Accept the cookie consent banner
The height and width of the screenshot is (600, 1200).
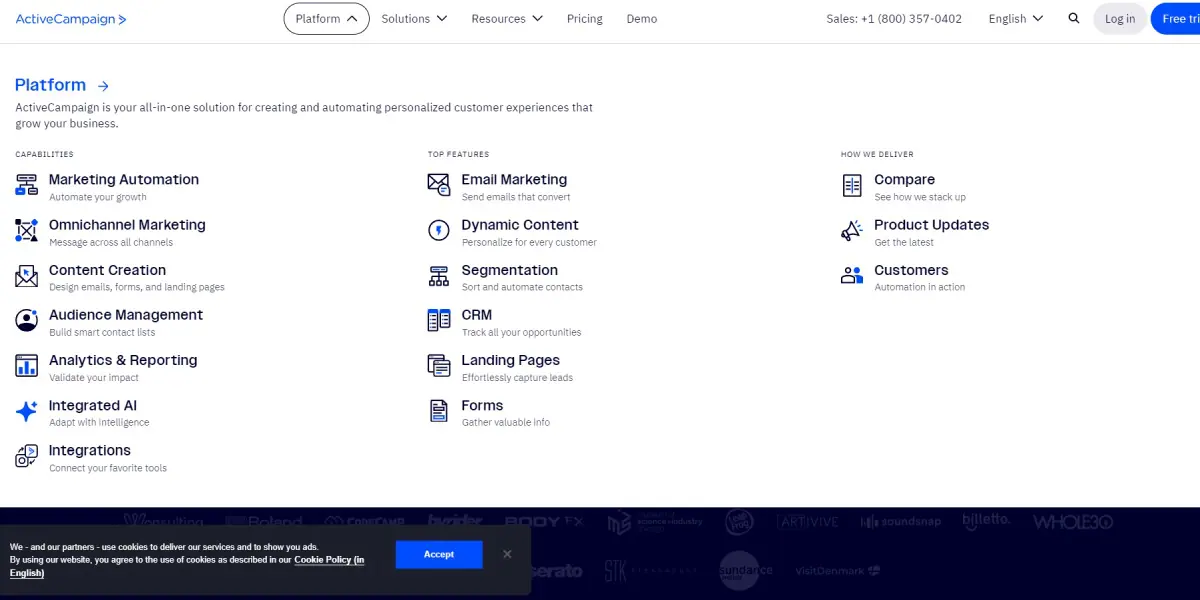point(439,554)
